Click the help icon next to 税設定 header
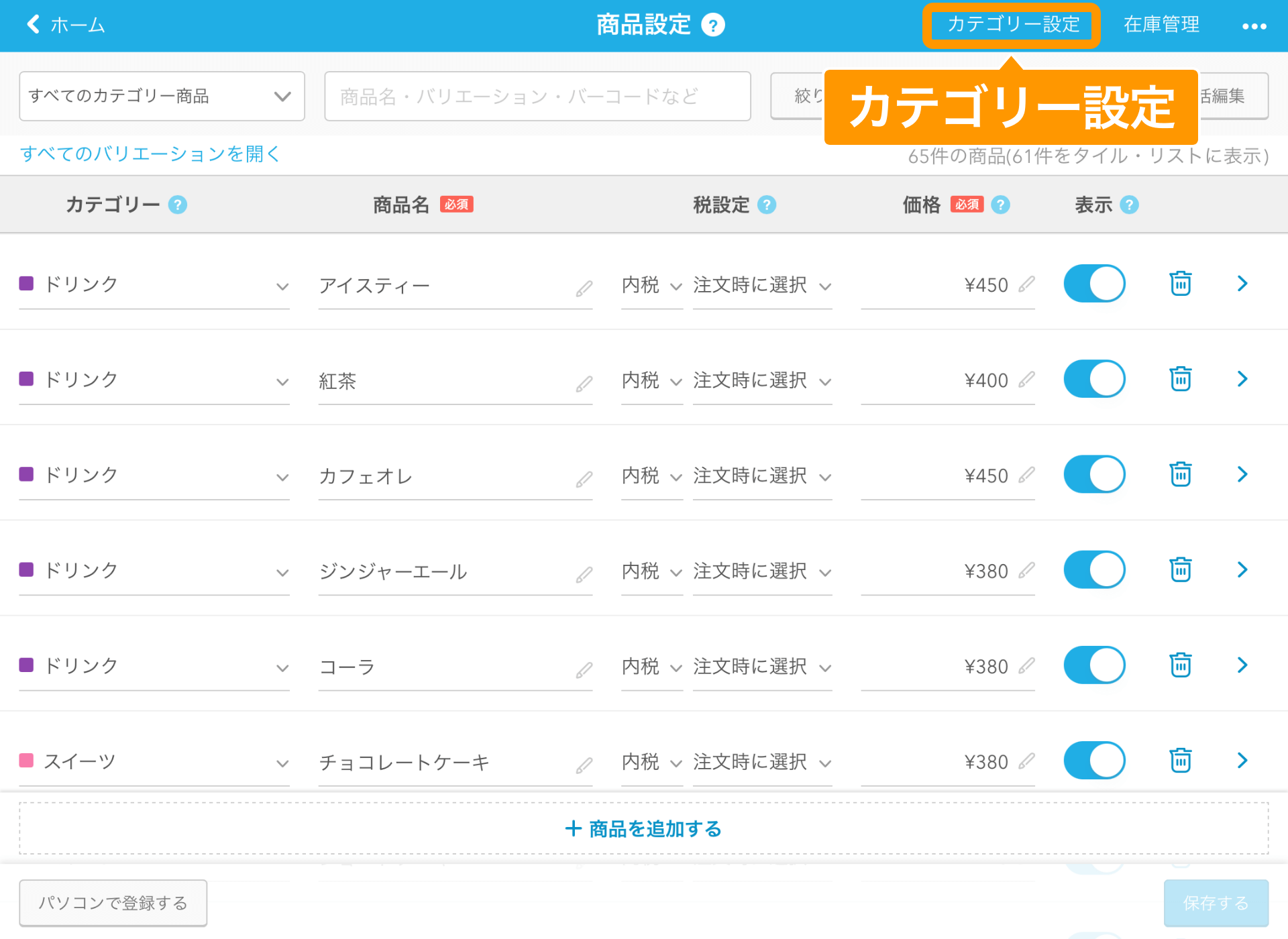 pyautogui.click(x=767, y=205)
